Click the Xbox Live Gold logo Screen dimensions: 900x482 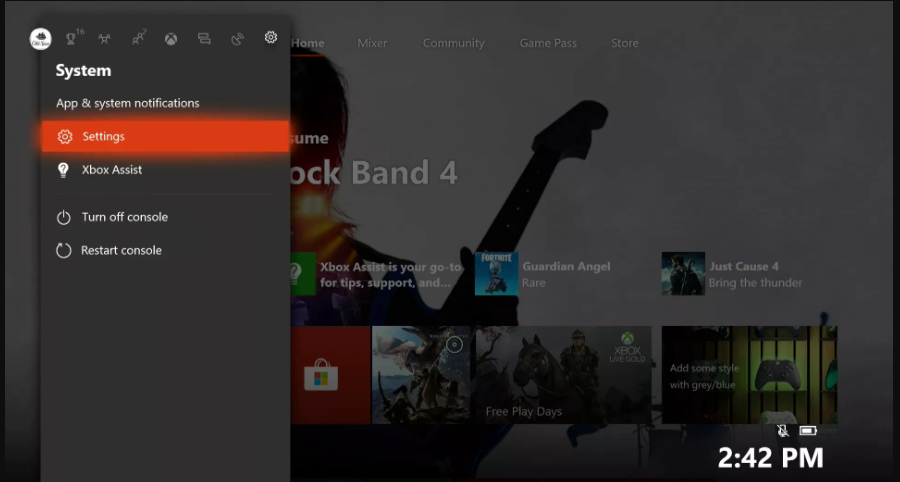[x=627, y=348]
